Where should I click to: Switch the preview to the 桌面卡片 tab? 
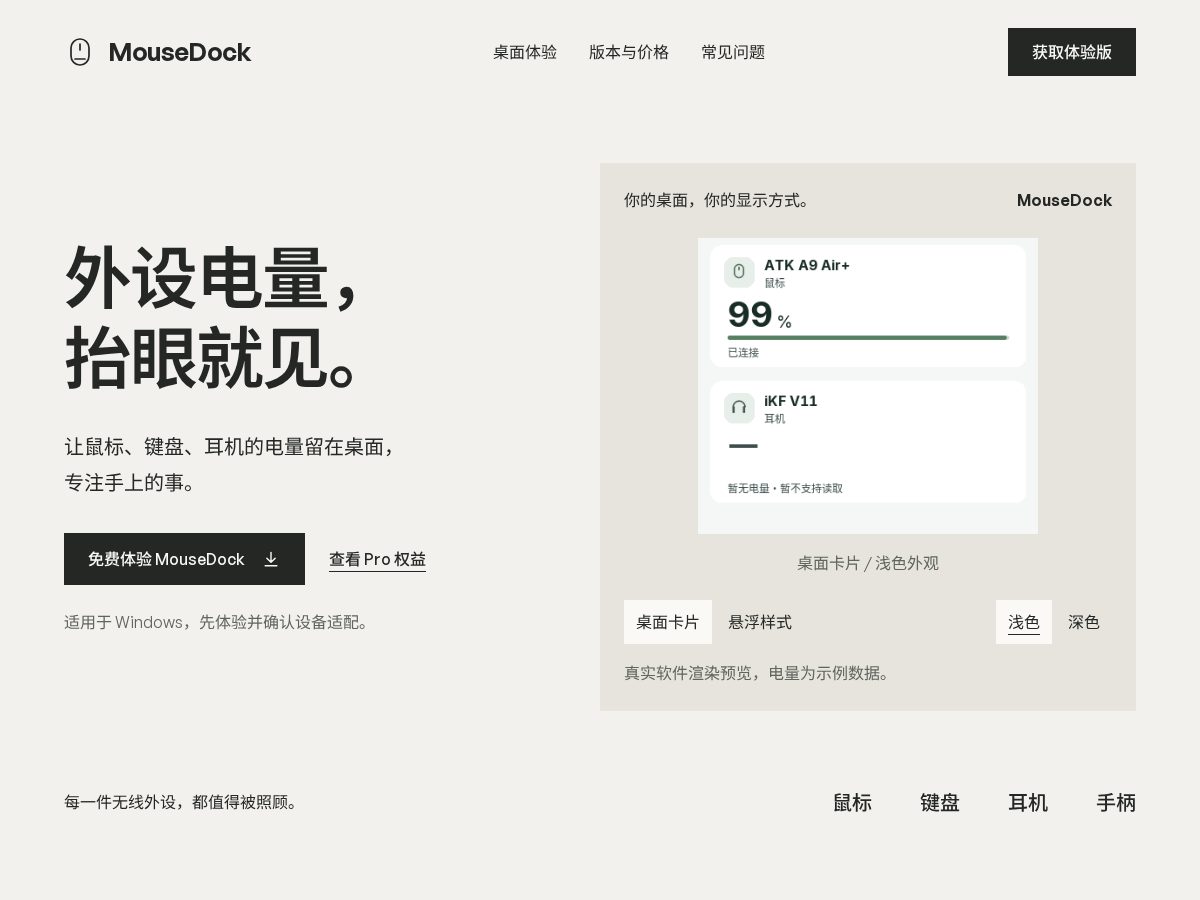[668, 622]
